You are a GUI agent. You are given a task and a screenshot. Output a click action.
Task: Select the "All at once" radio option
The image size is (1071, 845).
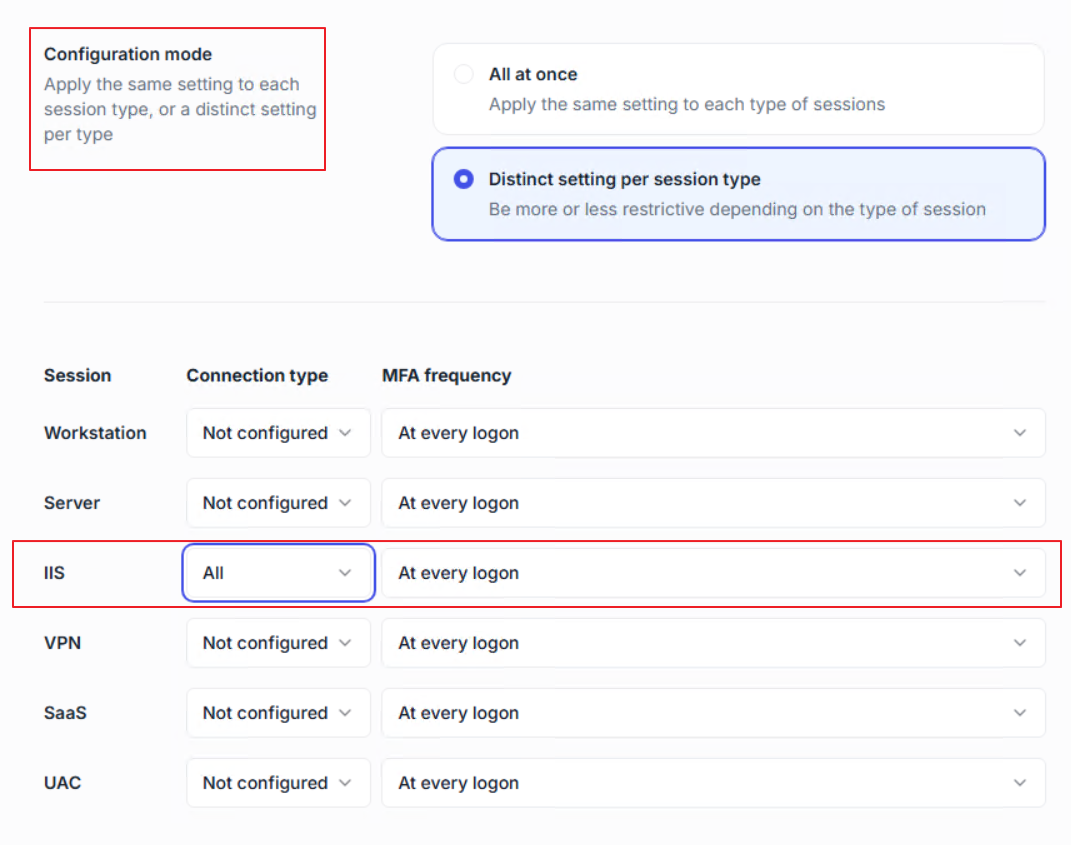pos(463,75)
